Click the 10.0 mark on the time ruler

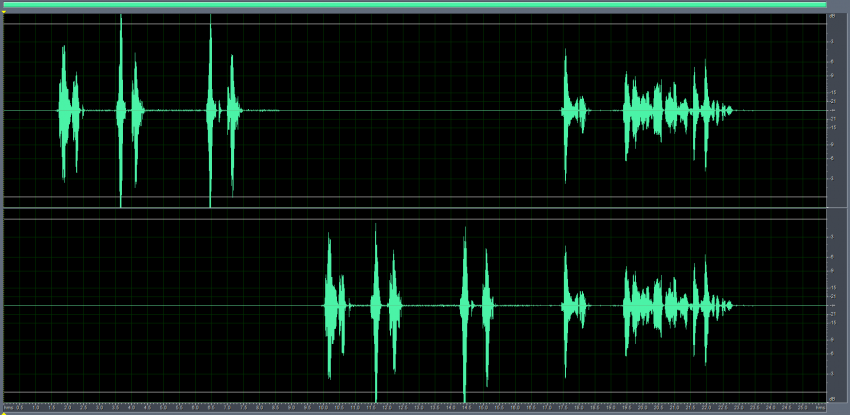click(323, 408)
